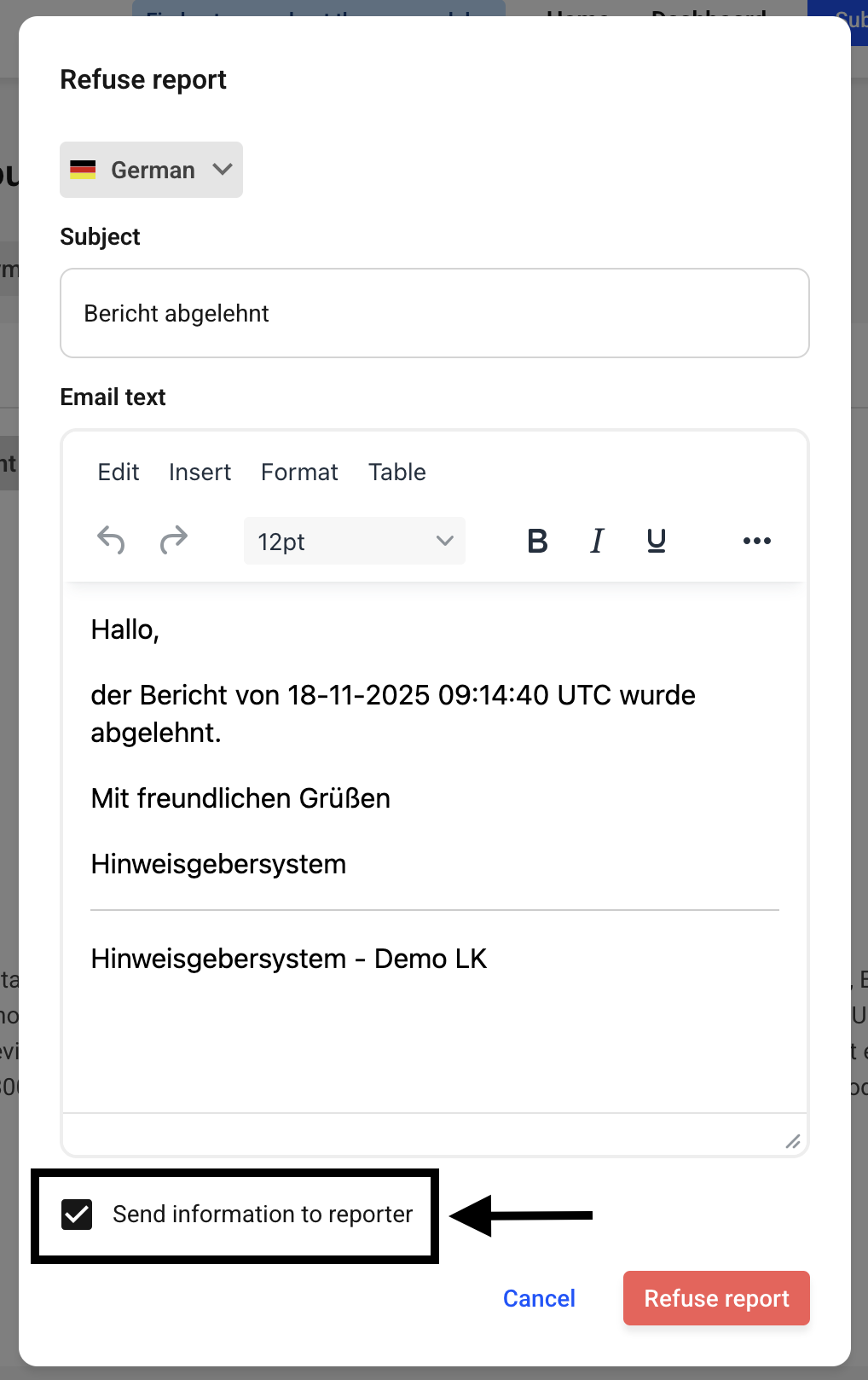
Task: Toggle italic formatting
Action: [x=597, y=541]
